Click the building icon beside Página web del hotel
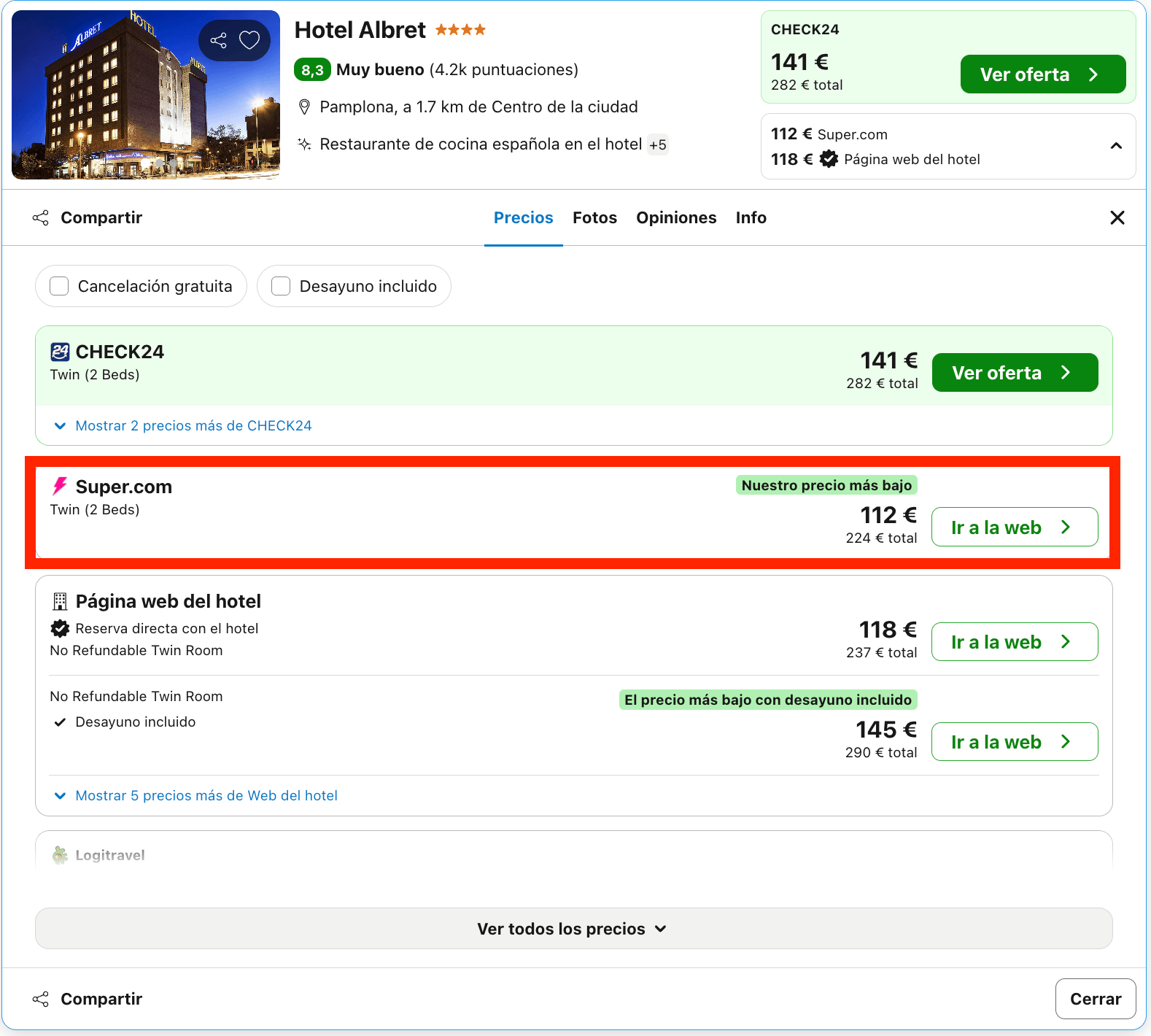Screen dimensions: 1151x1036 (60, 601)
